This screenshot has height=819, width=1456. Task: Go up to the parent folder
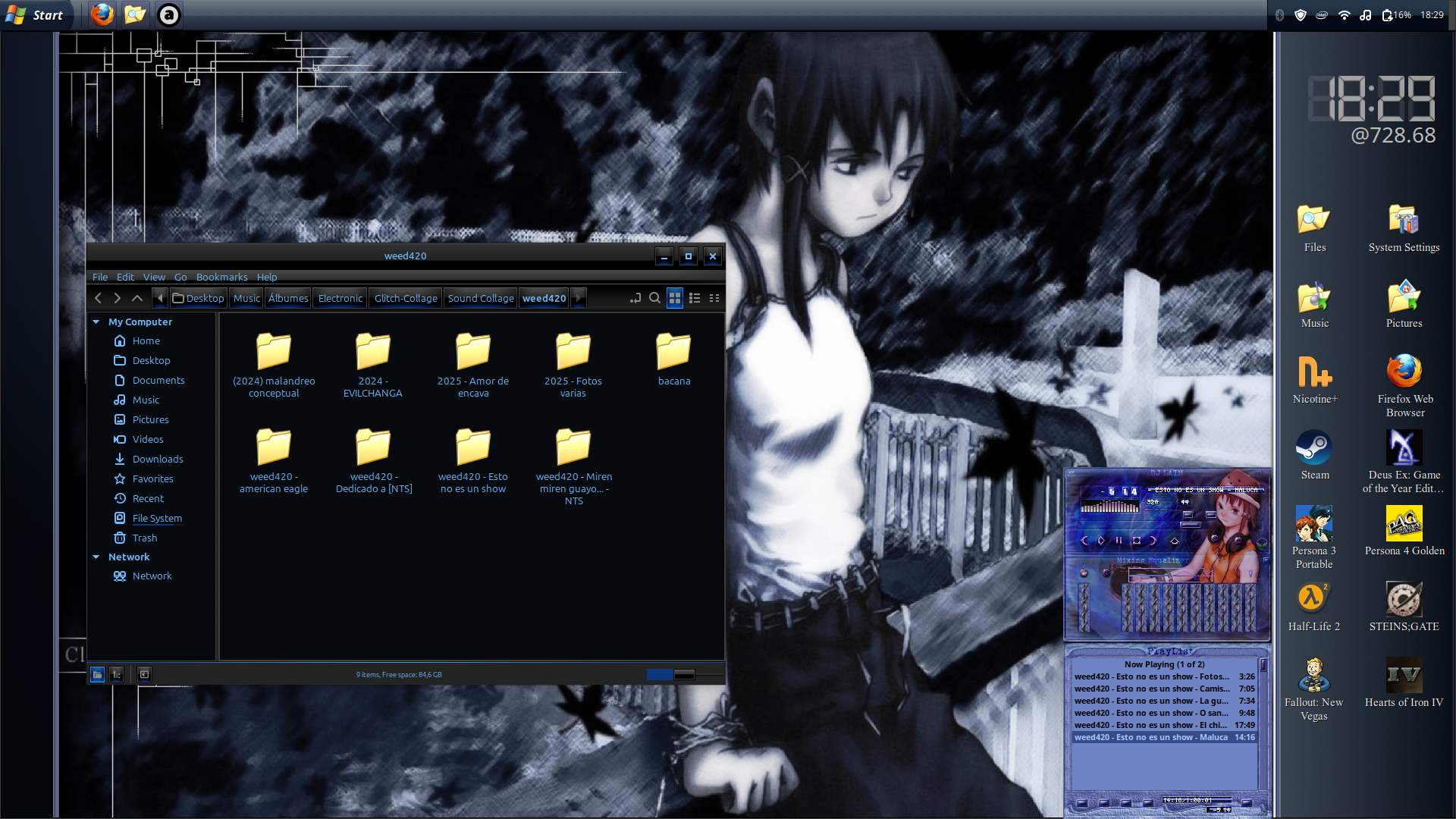(137, 298)
